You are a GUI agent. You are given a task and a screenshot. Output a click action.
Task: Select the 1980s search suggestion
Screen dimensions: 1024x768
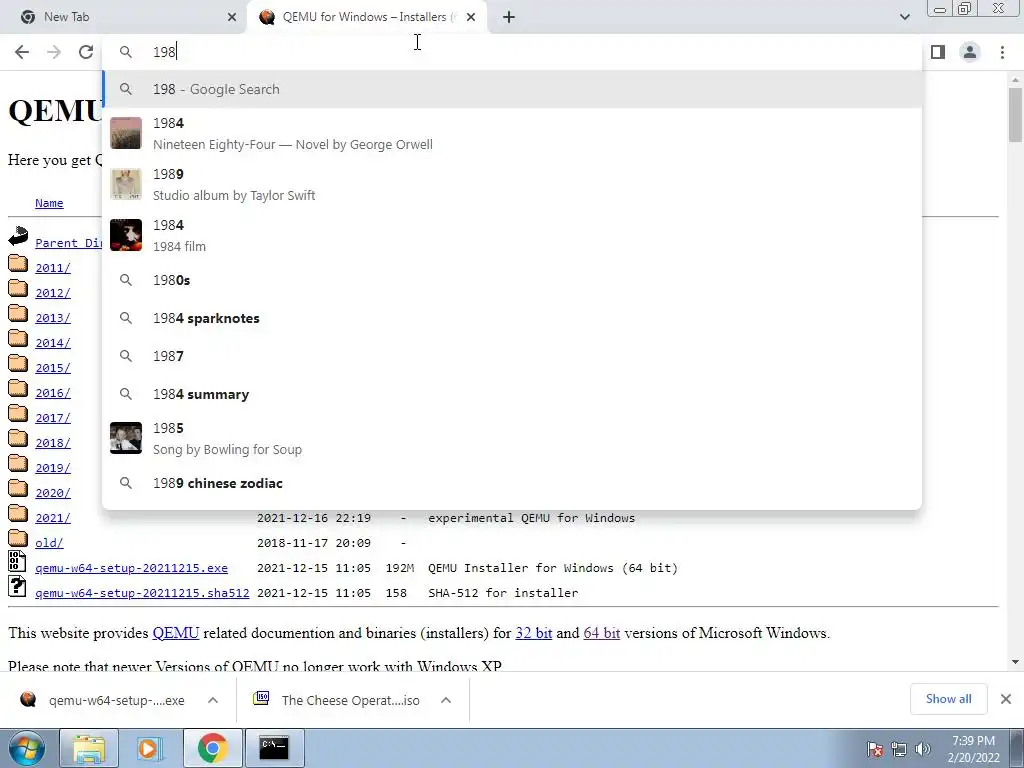pos(513,280)
